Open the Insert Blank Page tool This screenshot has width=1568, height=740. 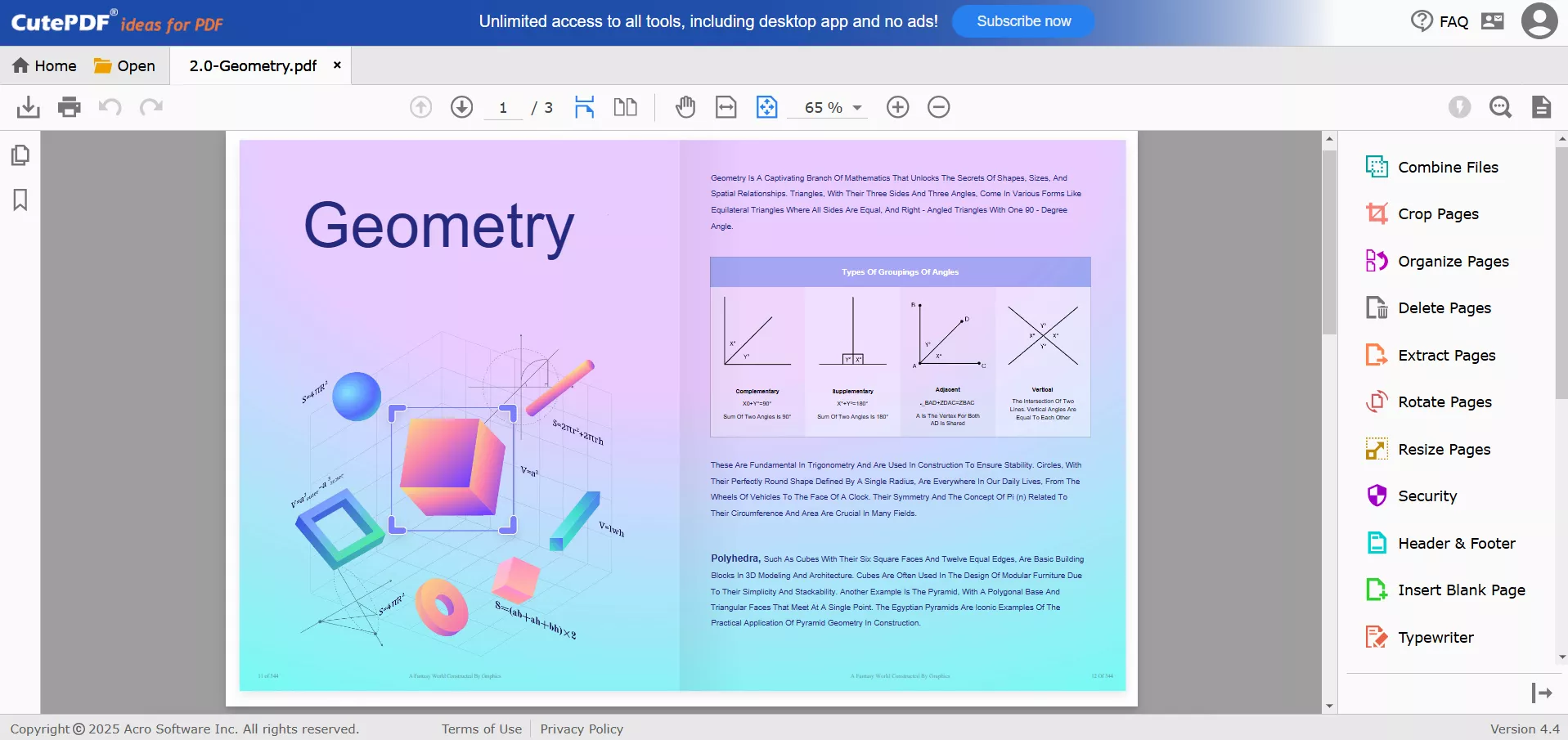(1460, 589)
